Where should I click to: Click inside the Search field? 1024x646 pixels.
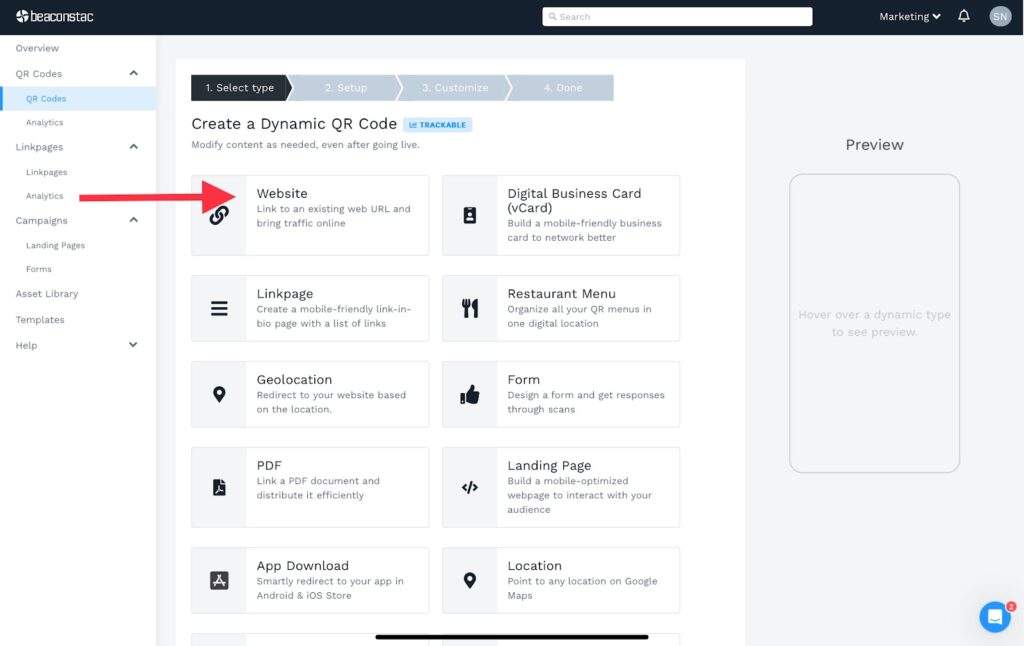pos(676,16)
